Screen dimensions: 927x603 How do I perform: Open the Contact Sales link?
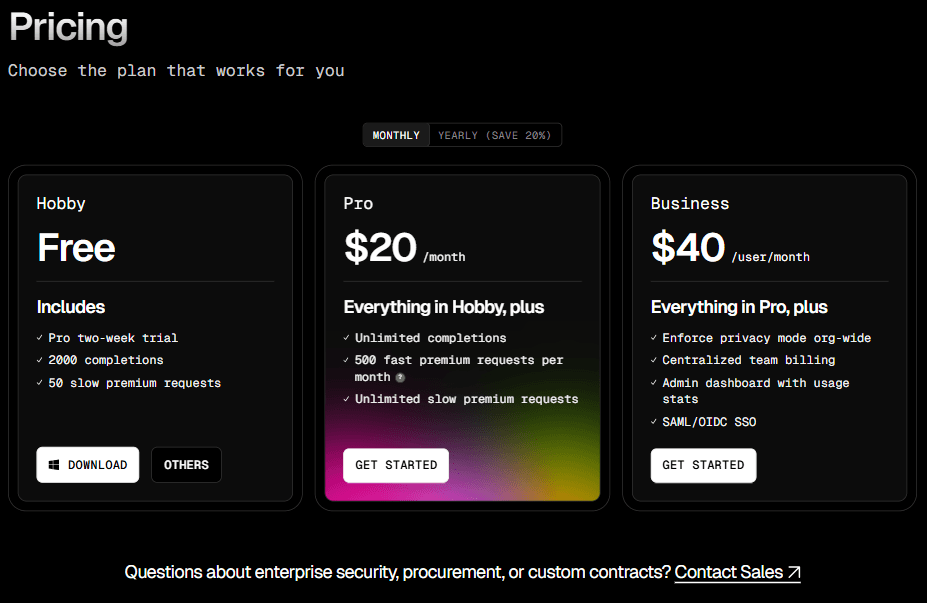click(x=729, y=572)
